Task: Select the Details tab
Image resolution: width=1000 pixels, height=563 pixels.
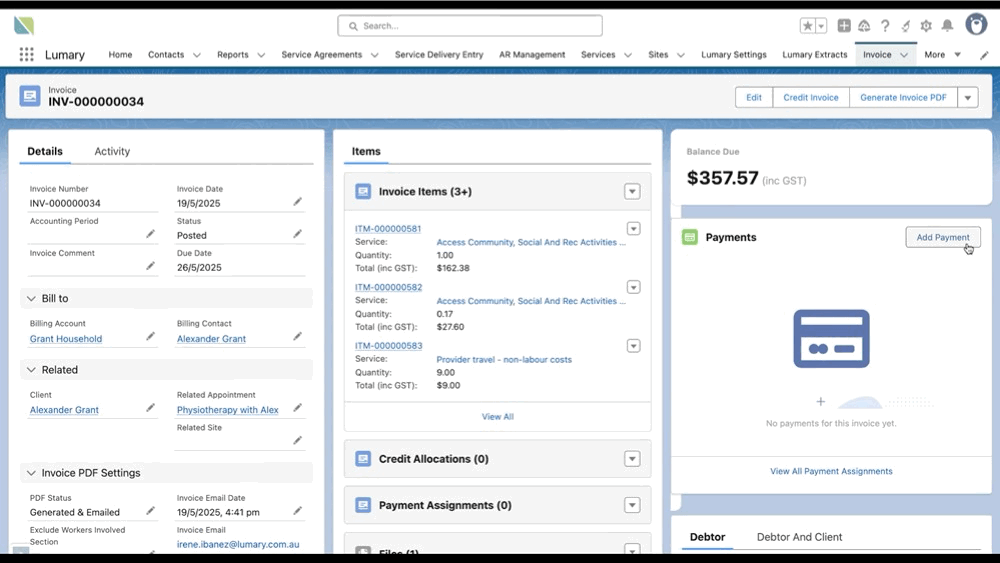Action: [x=45, y=151]
